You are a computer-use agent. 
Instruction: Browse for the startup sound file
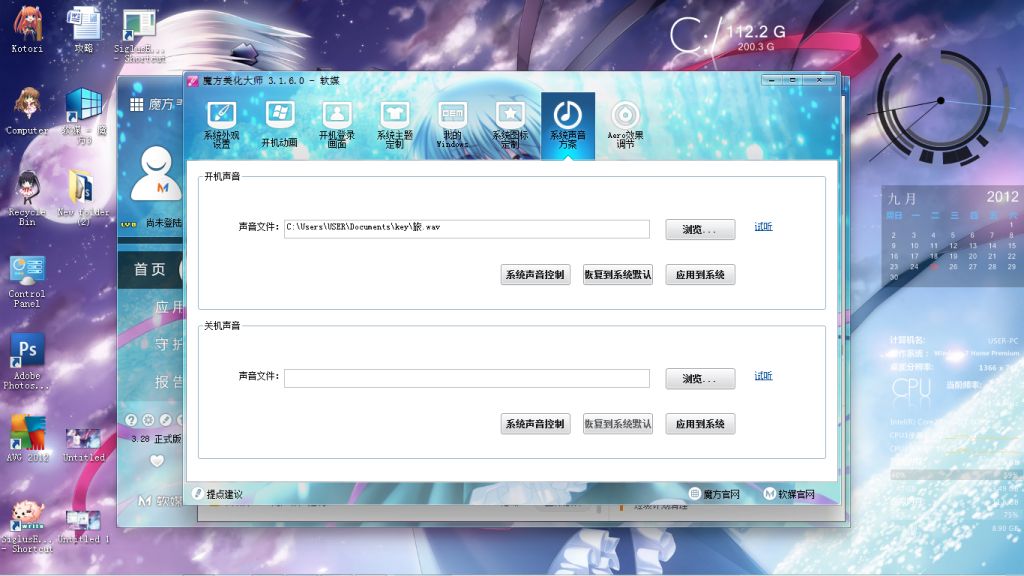click(x=700, y=229)
